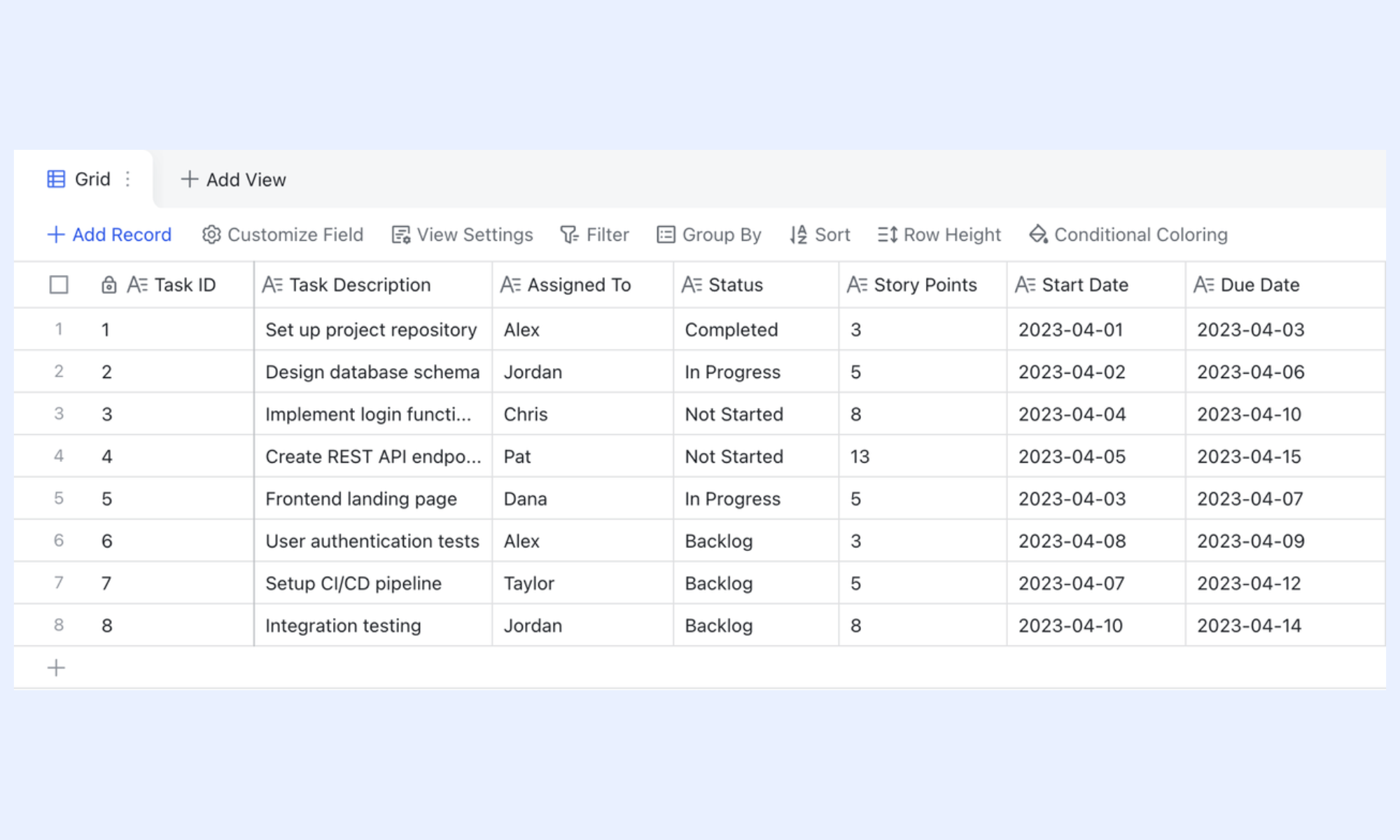Image resolution: width=1400 pixels, height=840 pixels.
Task: Click the 'Chris' assignee cell
Action: point(582,414)
